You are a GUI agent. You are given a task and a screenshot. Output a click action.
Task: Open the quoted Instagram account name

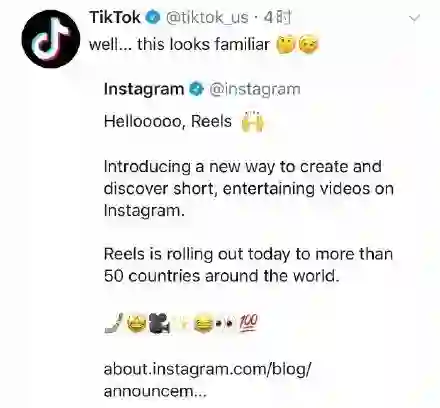click(144, 89)
